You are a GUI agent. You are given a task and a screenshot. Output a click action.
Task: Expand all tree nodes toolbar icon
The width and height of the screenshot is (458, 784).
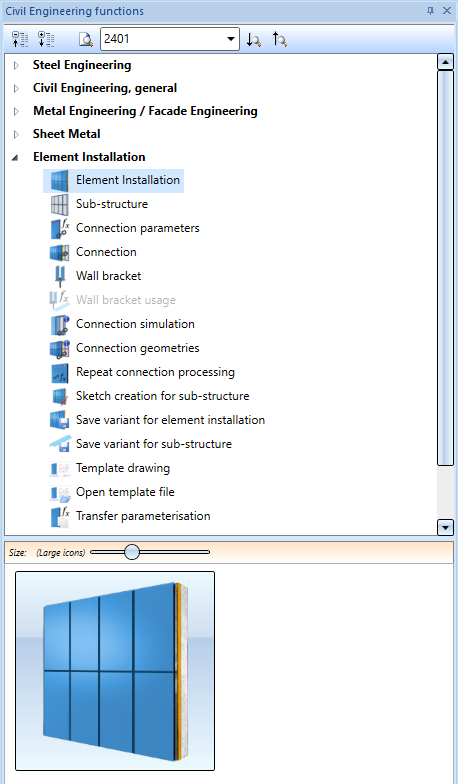click(x=46, y=39)
